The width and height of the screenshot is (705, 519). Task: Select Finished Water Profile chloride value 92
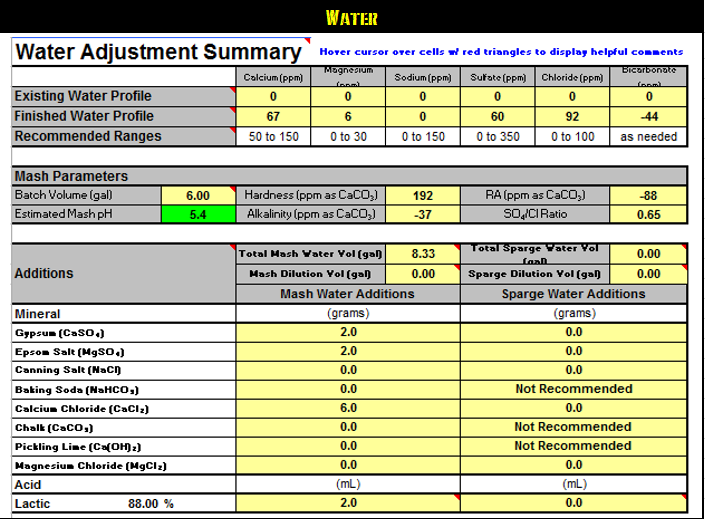(572, 117)
